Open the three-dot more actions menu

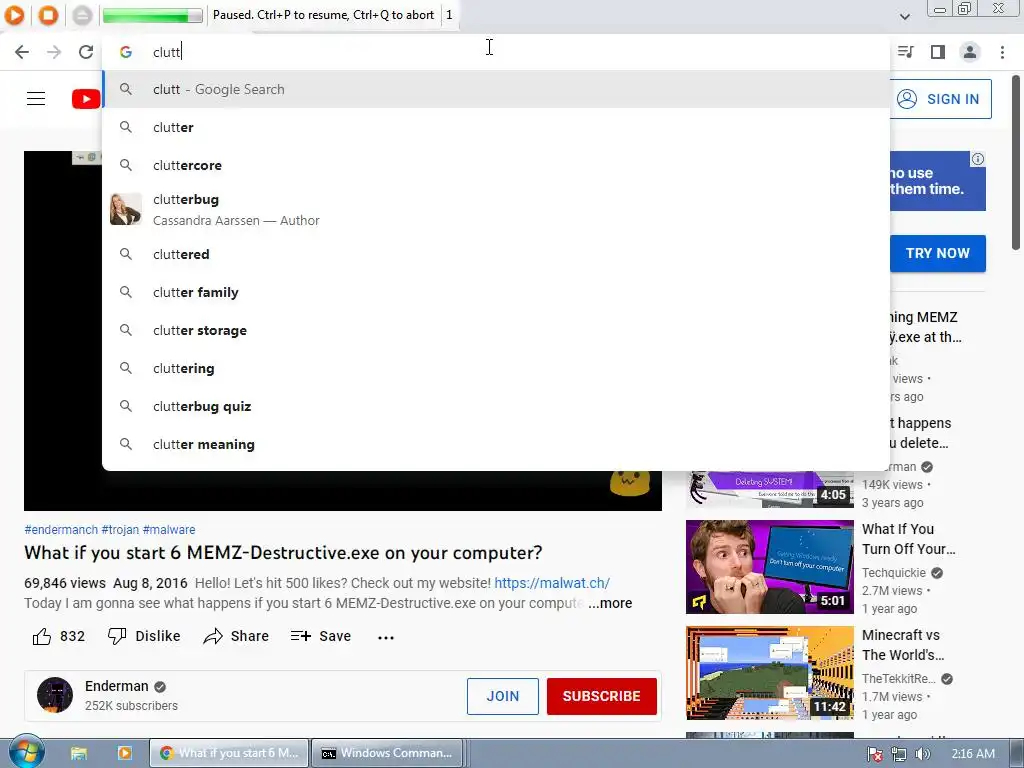pyautogui.click(x=386, y=637)
